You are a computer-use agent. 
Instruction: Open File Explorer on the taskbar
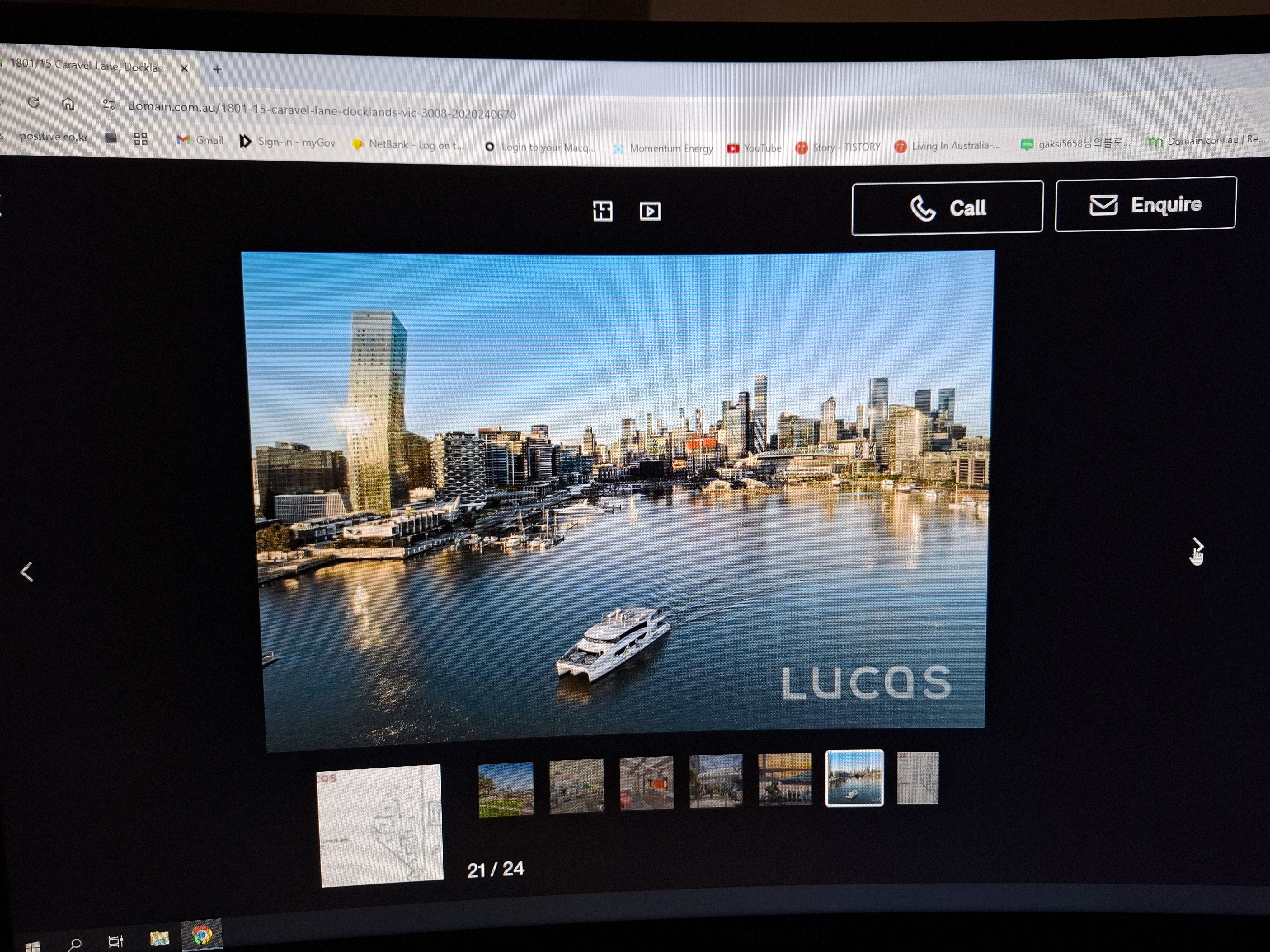tap(159, 939)
